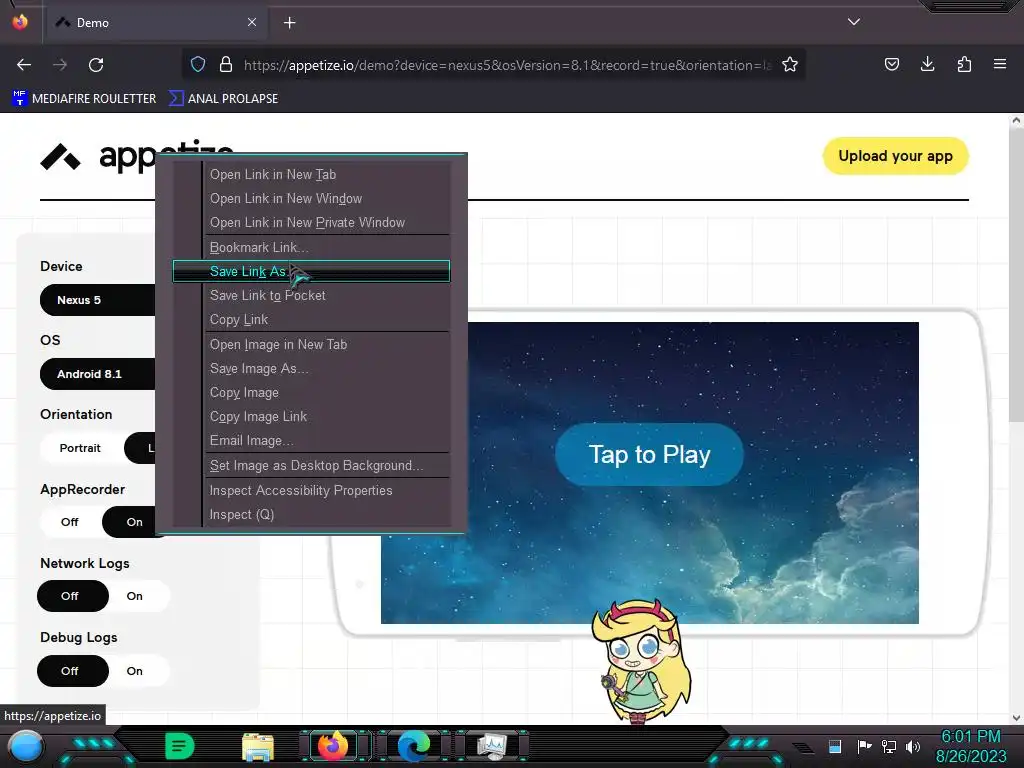Open Action Center flag tray icon
Viewport: 1024px width, 768px height.
(x=864, y=746)
